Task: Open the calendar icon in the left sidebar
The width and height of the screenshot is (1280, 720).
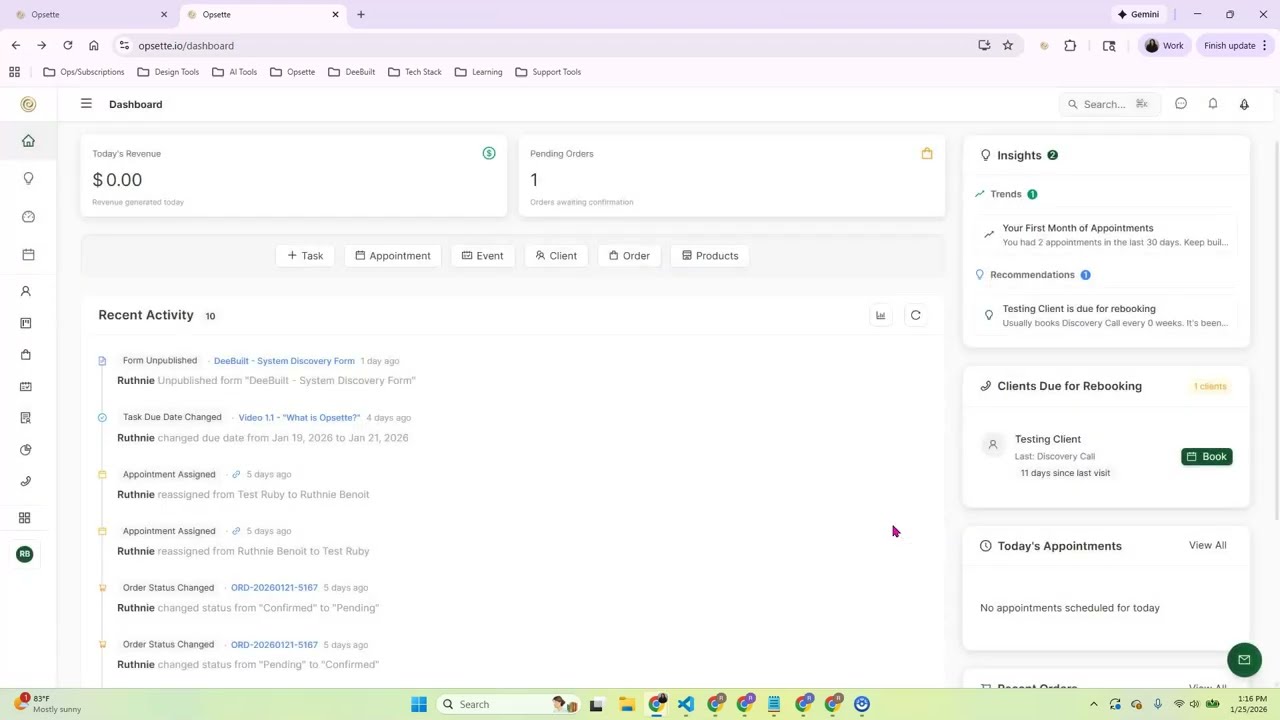Action: [28, 254]
